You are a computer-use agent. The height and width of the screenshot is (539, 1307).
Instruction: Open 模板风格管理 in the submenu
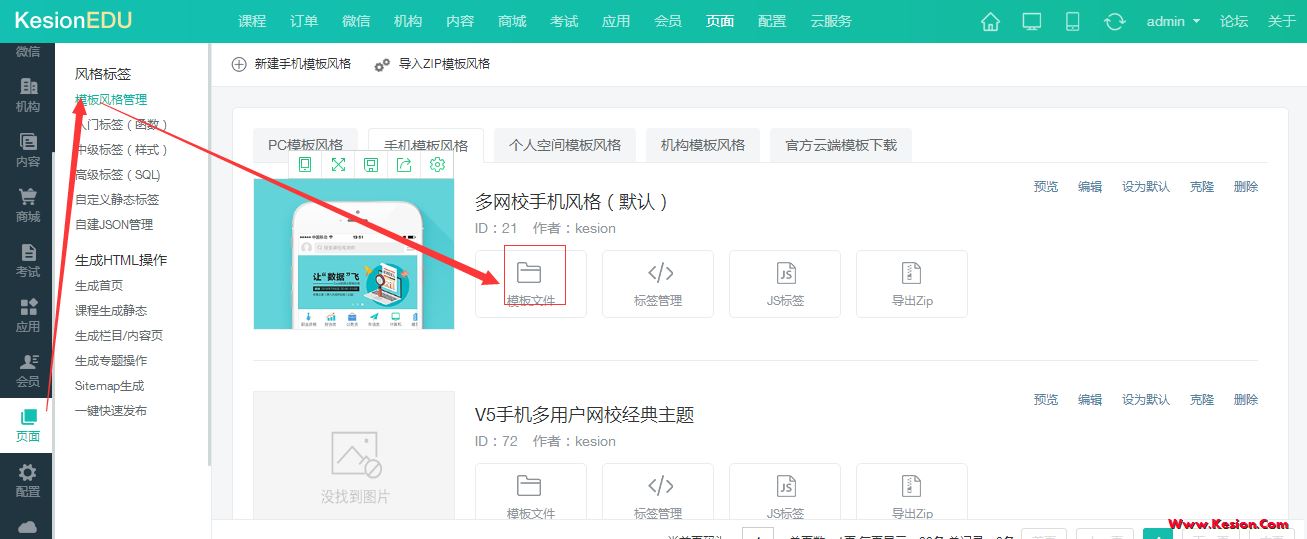pyautogui.click(x=111, y=100)
